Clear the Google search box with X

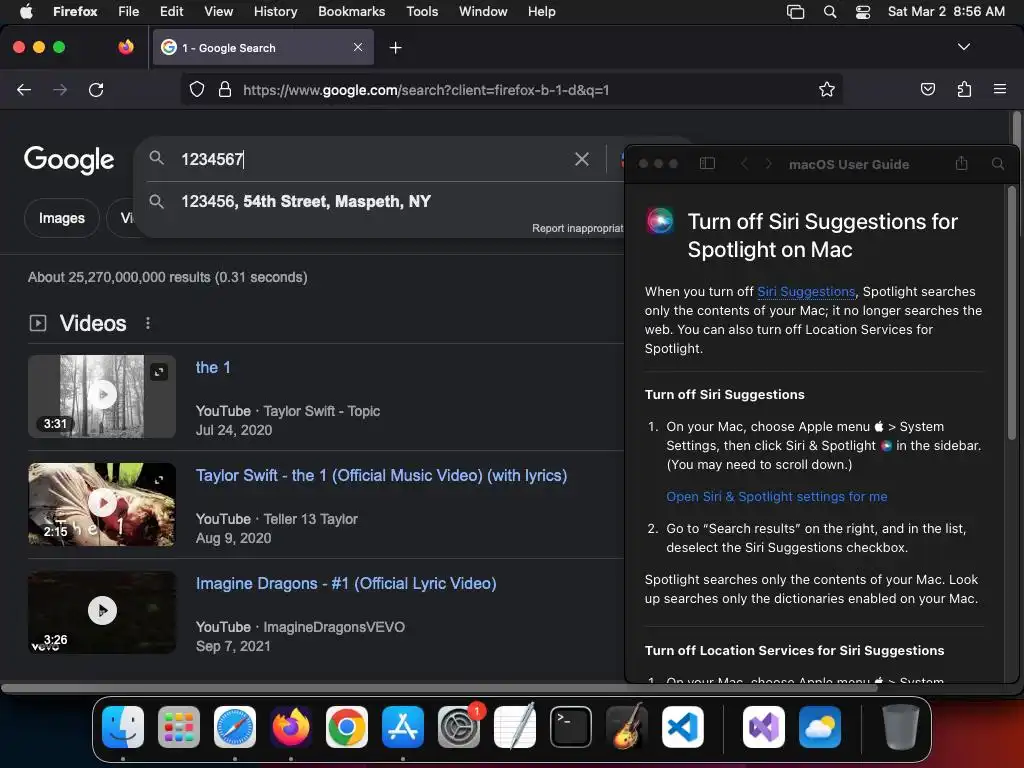tap(581, 159)
